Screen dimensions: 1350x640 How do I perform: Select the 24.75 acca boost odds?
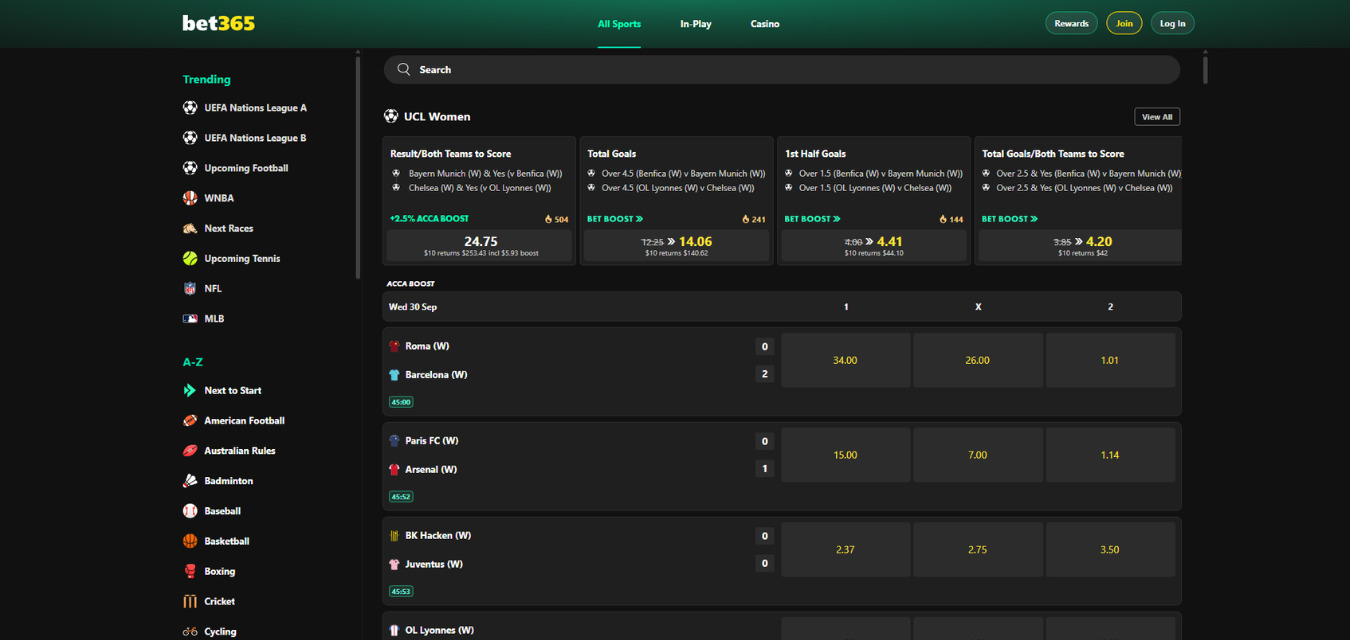tap(480, 246)
